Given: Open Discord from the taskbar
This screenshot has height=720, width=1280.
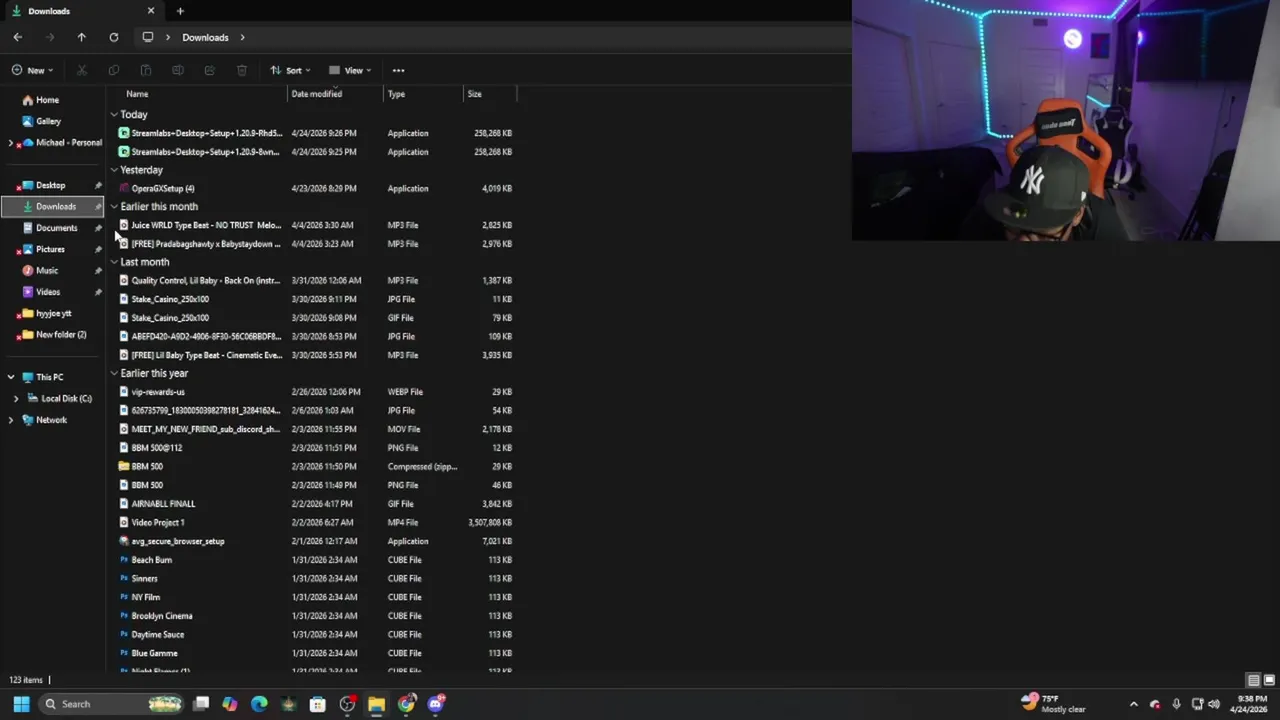Looking at the screenshot, I should pos(435,704).
